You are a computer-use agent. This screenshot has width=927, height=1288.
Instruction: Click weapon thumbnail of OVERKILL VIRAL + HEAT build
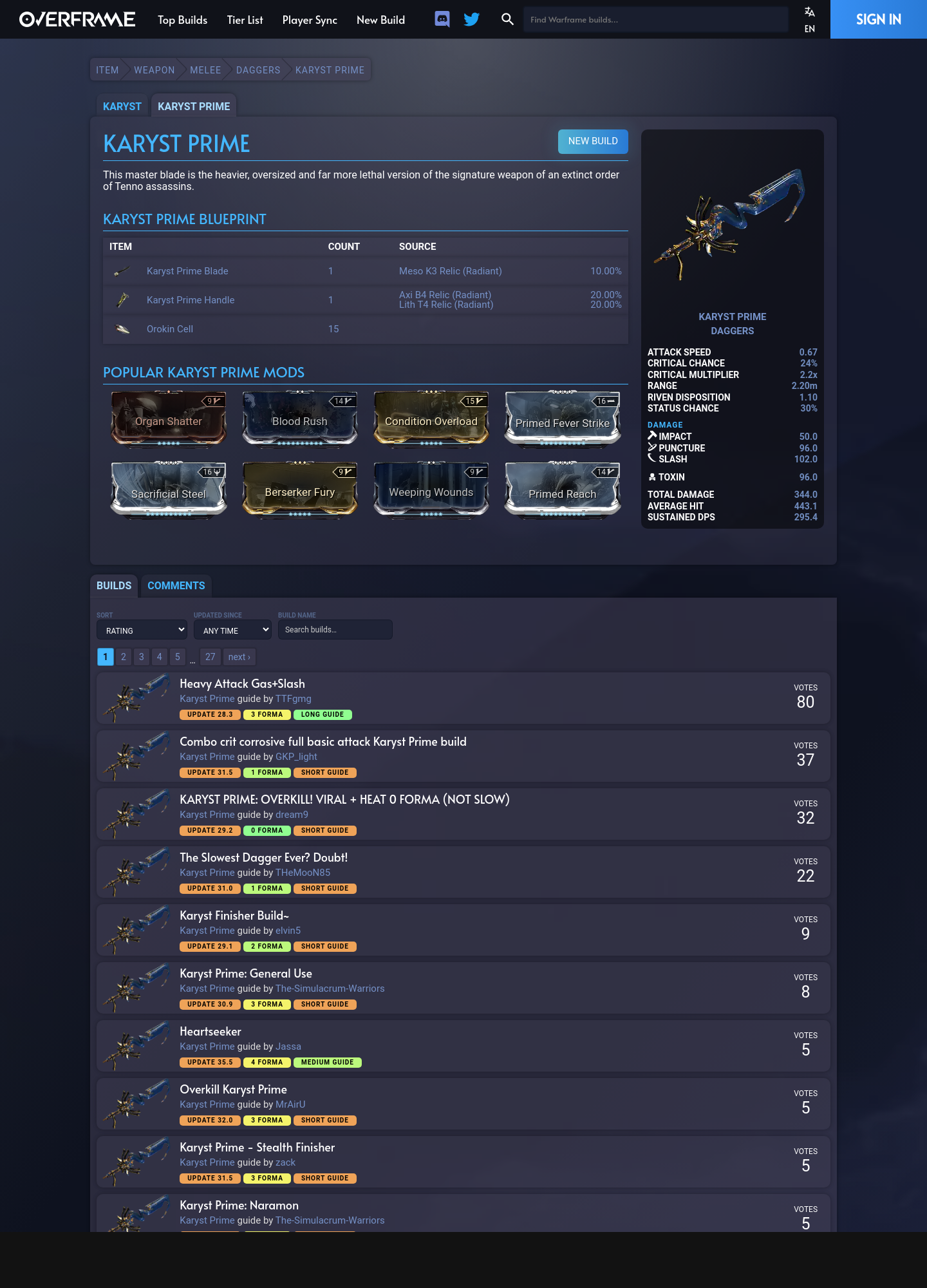138,814
